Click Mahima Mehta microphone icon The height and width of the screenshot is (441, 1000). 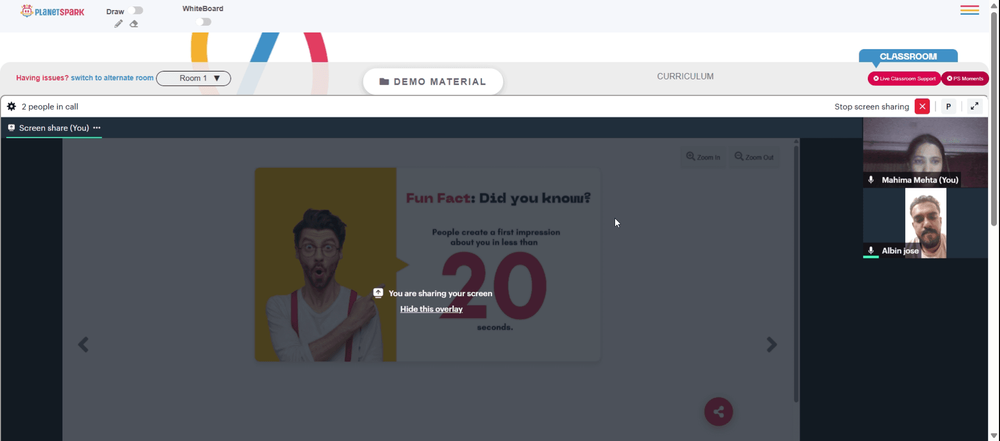(871, 180)
